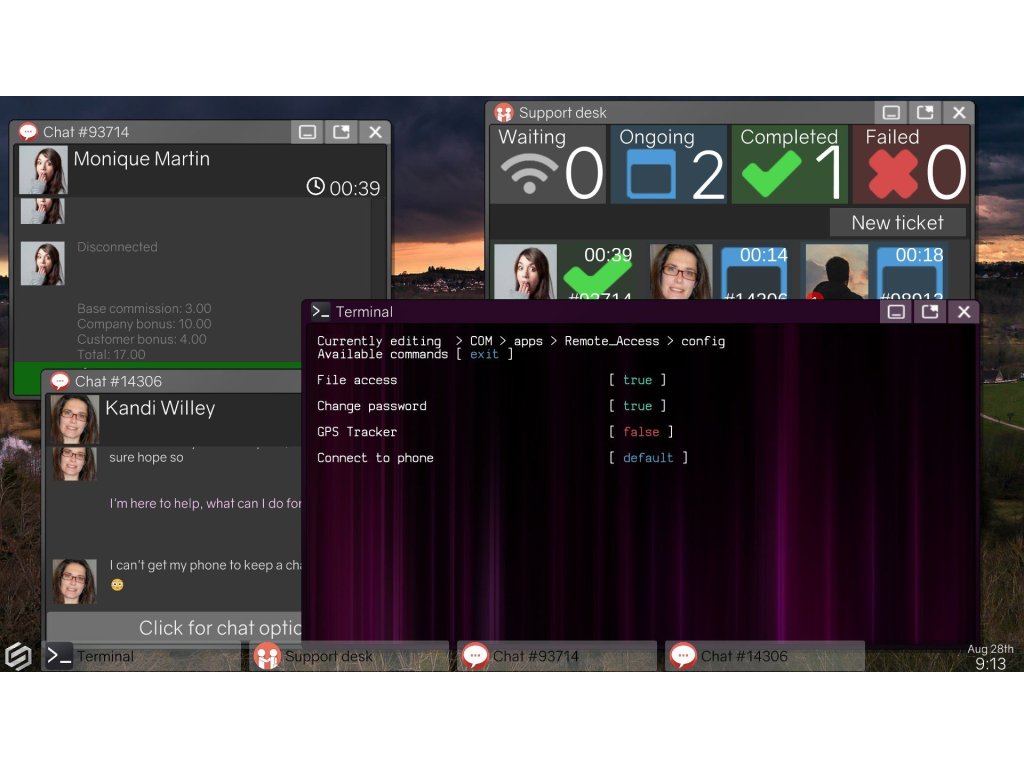The image size is (1024, 768).
Task: Toggle Change password setting value
Action: (637, 406)
